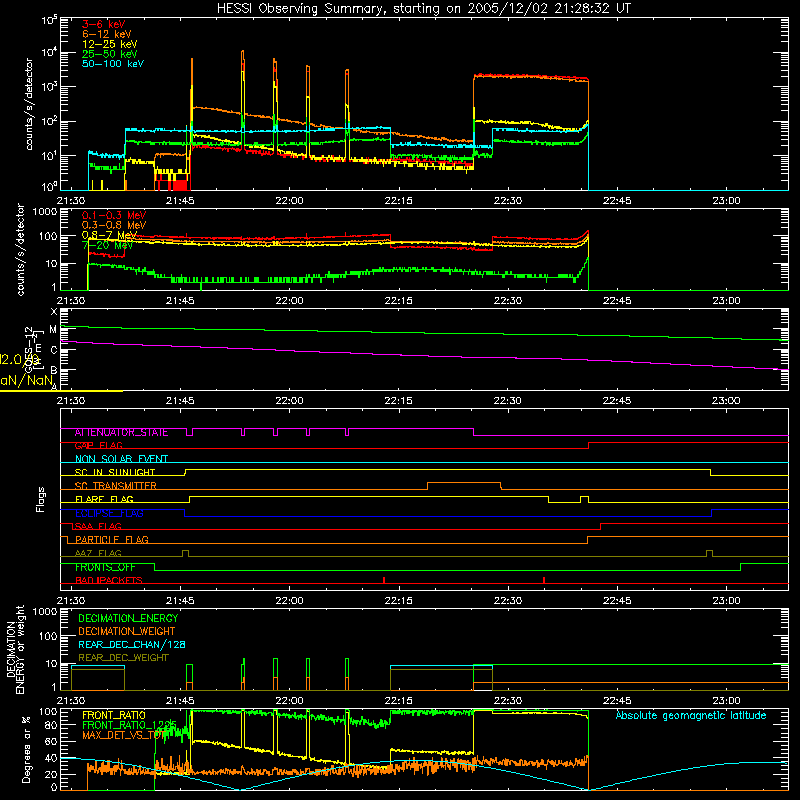
Task: Click the SC_TRANSMITTER flag label
Action: point(115,486)
